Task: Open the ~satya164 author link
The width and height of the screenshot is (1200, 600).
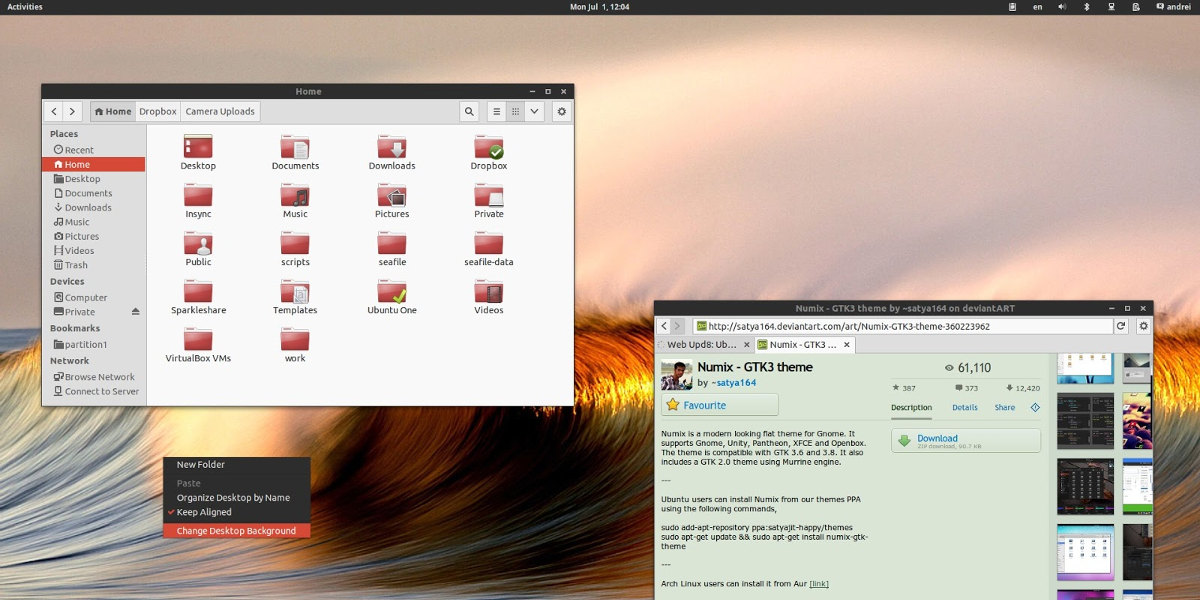Action: [x=733, y=383]
